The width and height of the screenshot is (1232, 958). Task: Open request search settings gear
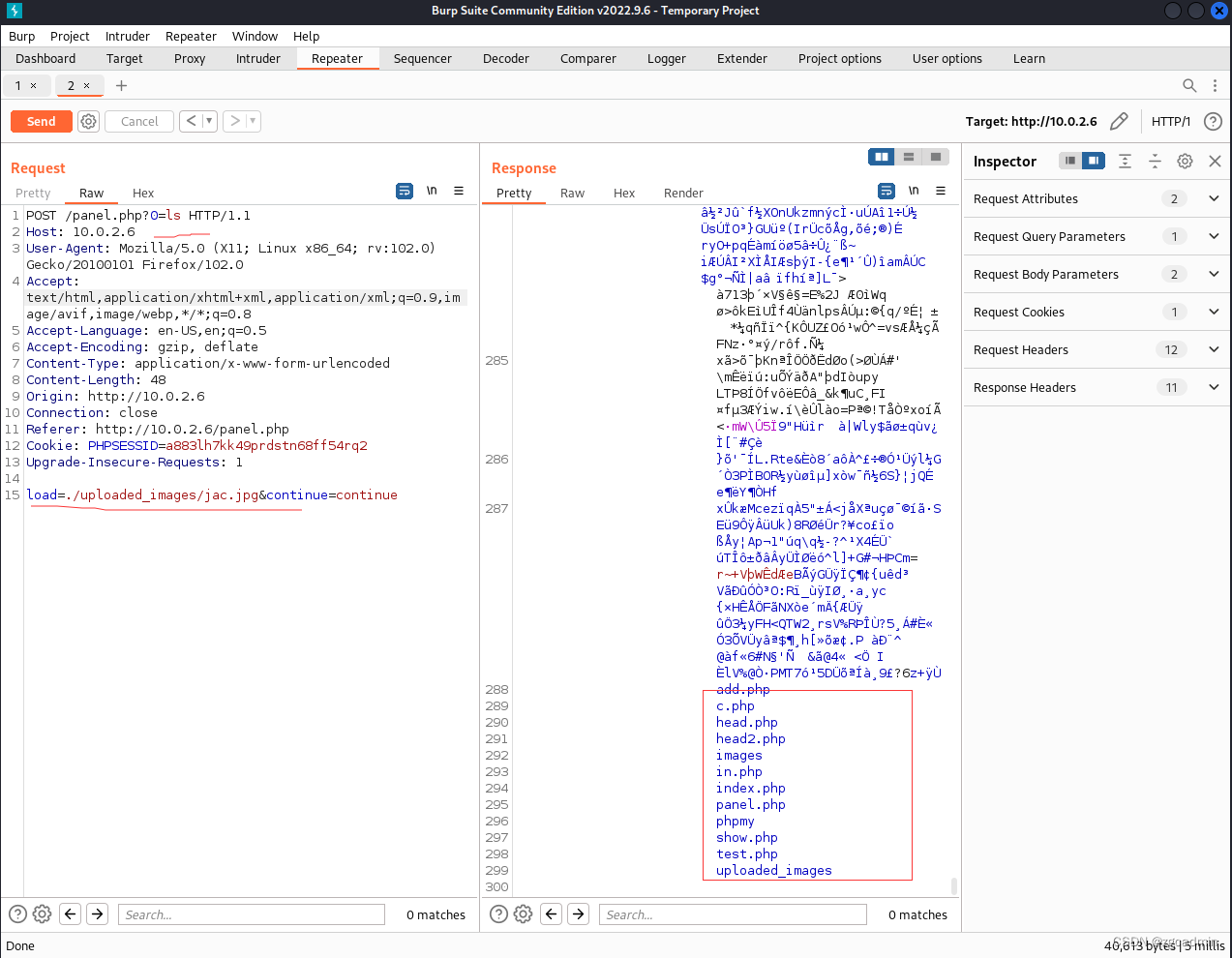(42, 913)
